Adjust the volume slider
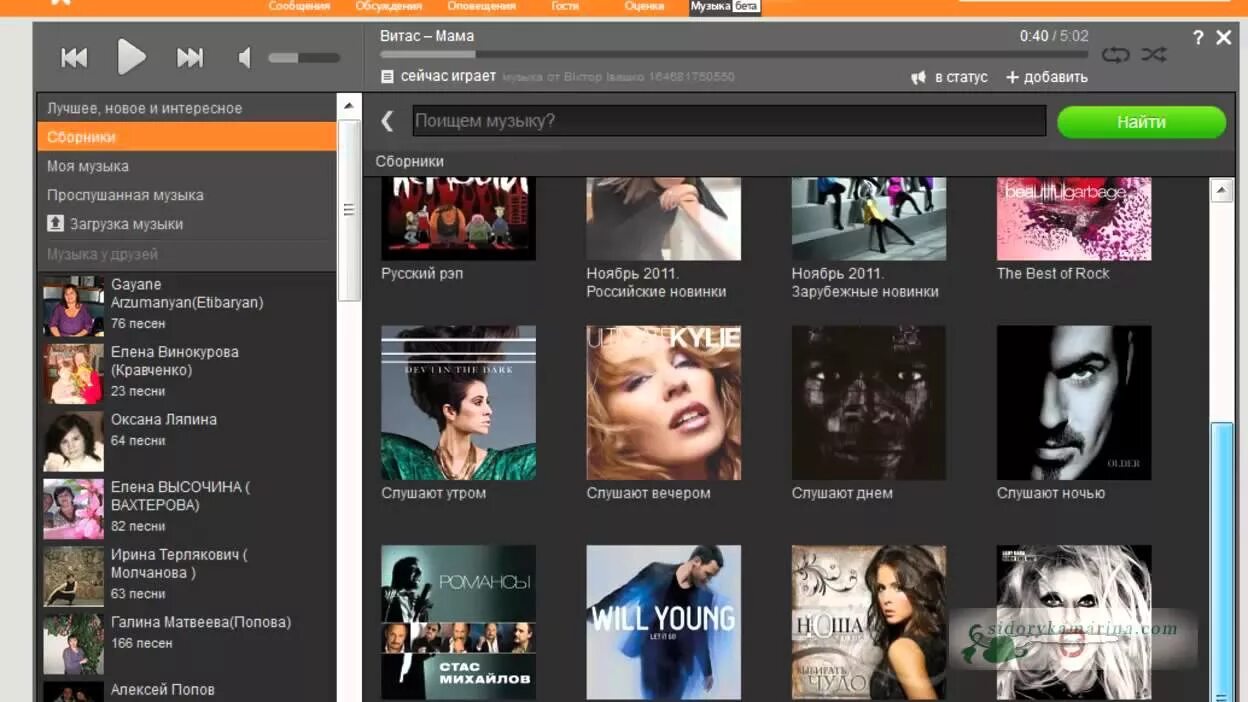The width and height of the screenshot is (1248, 702). 304,58
